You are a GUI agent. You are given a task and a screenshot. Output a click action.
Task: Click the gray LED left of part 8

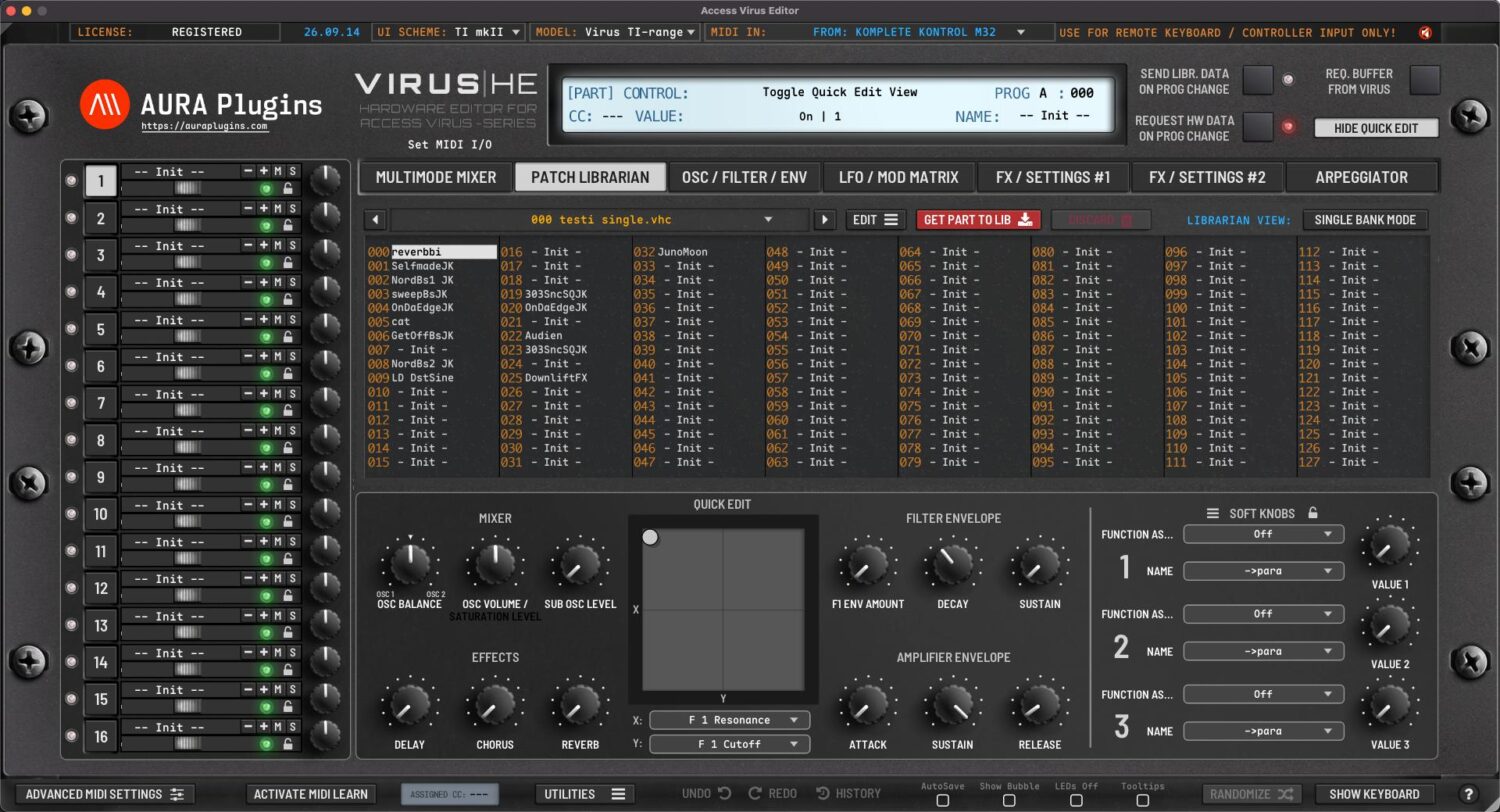[71, 440]
